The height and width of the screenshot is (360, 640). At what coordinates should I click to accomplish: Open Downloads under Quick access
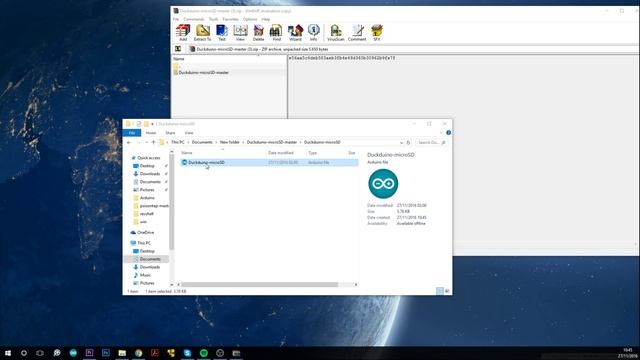click(x=147, y=174)
